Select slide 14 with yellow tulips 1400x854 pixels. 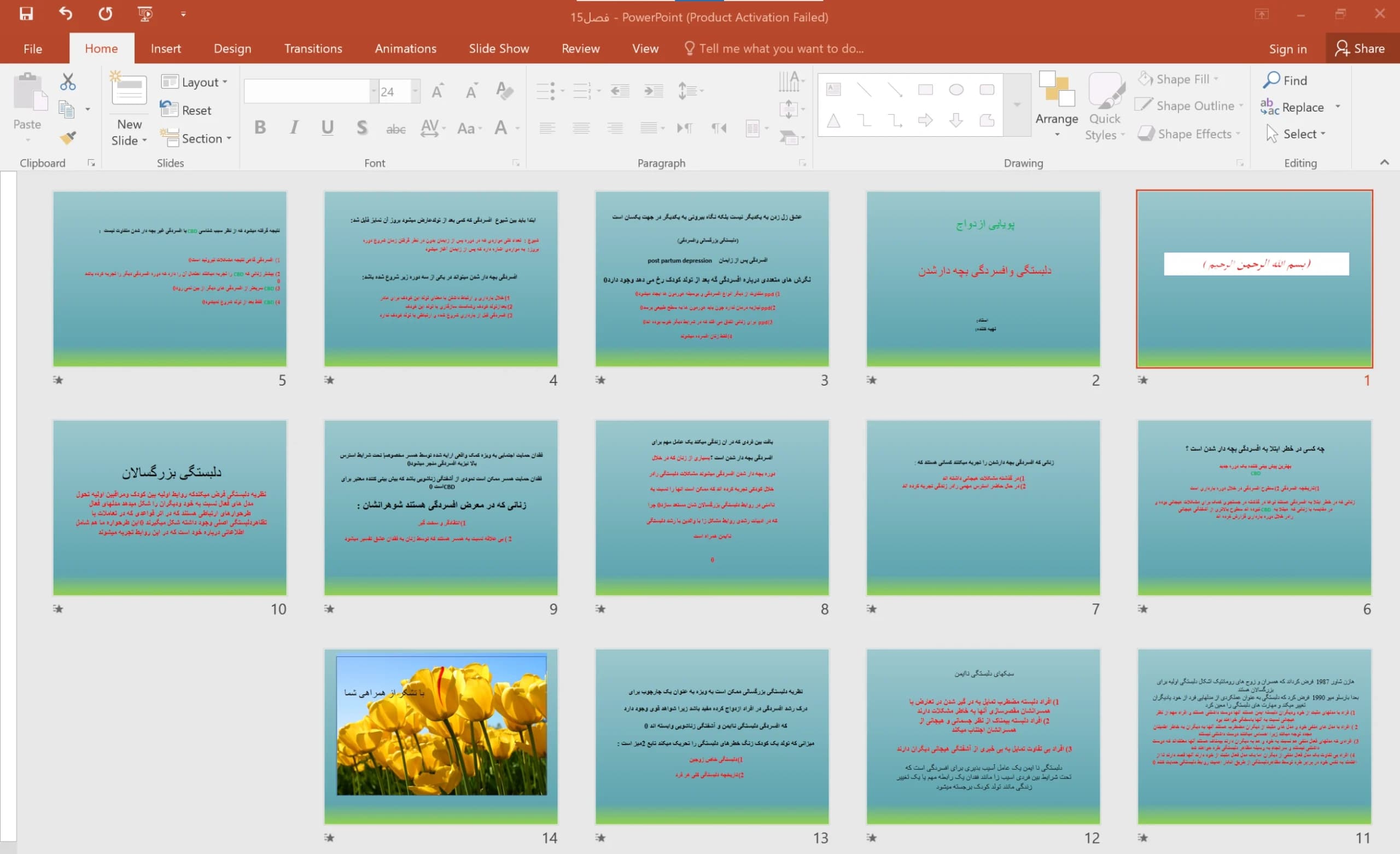tap(441, 736)
